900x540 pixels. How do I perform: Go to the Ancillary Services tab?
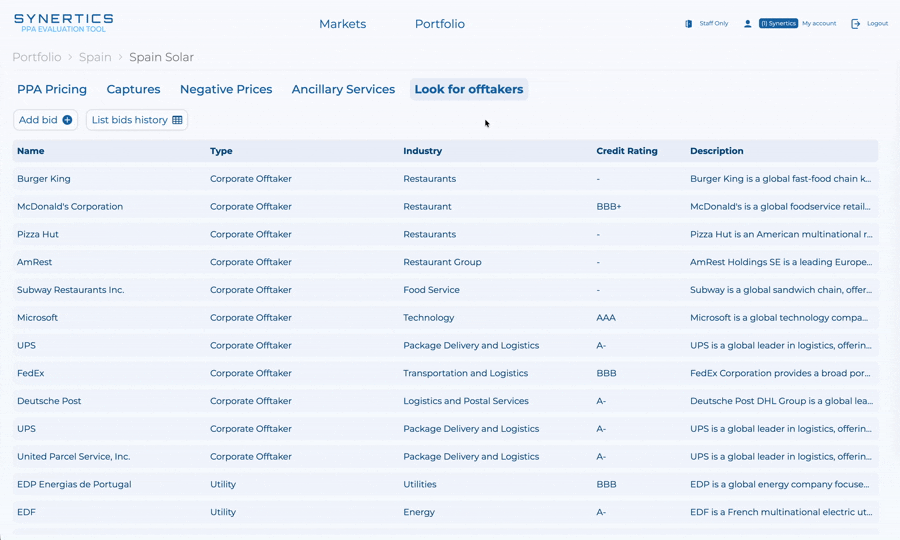click(x=343, y=89)
